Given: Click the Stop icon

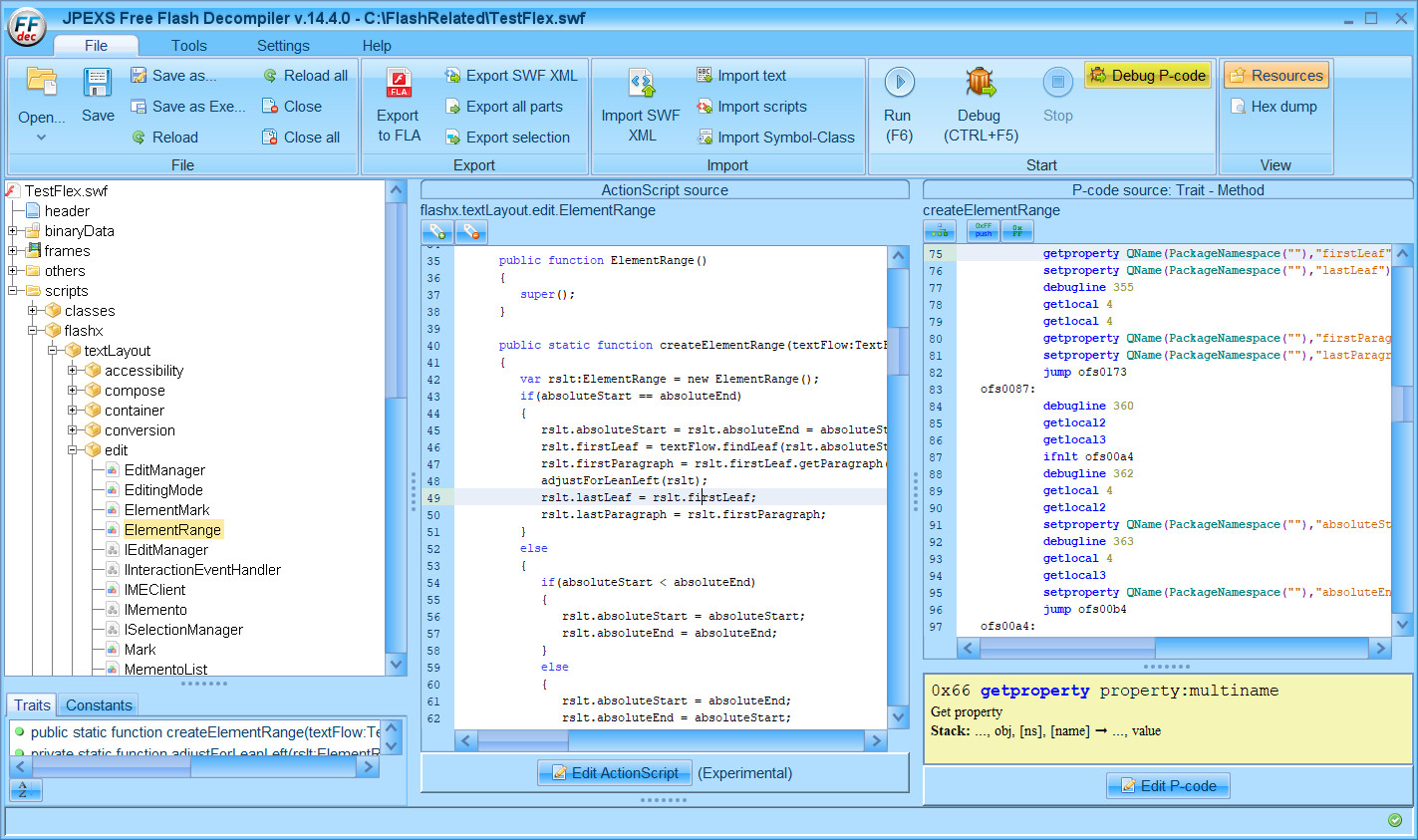Looking at the screenshot, I should coord(1057,82).
